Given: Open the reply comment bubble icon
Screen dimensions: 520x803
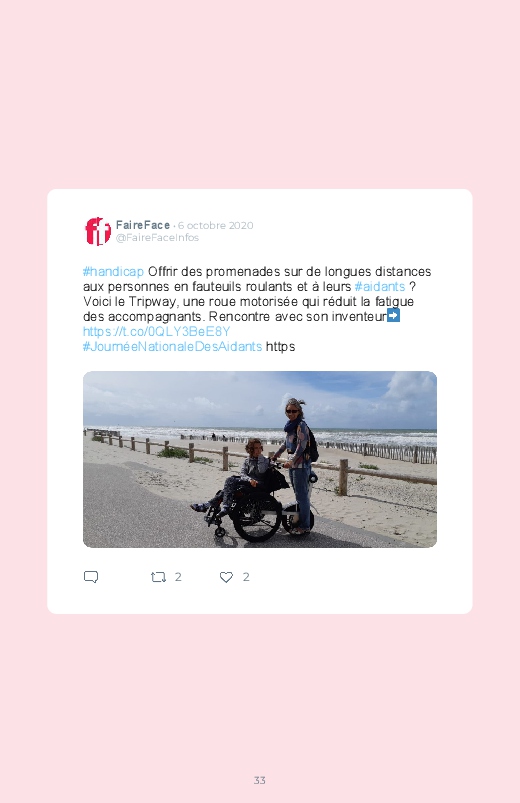Looking at the screenshot, I should [91, 577].
